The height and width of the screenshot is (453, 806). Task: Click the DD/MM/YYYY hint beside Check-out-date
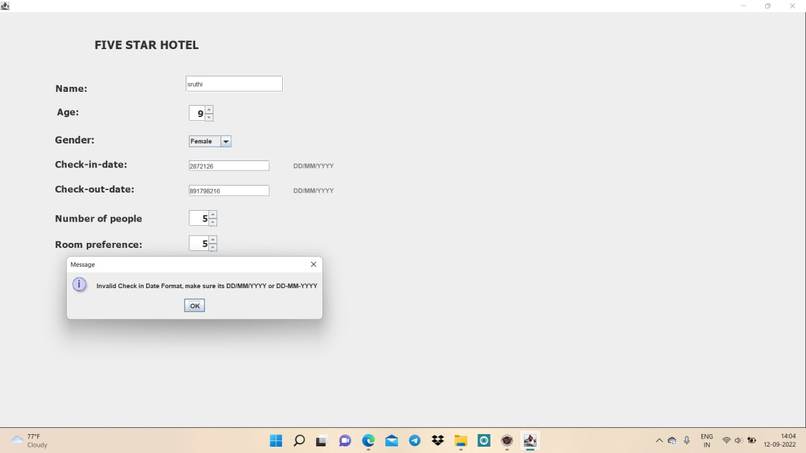click(x=314, y=190)
